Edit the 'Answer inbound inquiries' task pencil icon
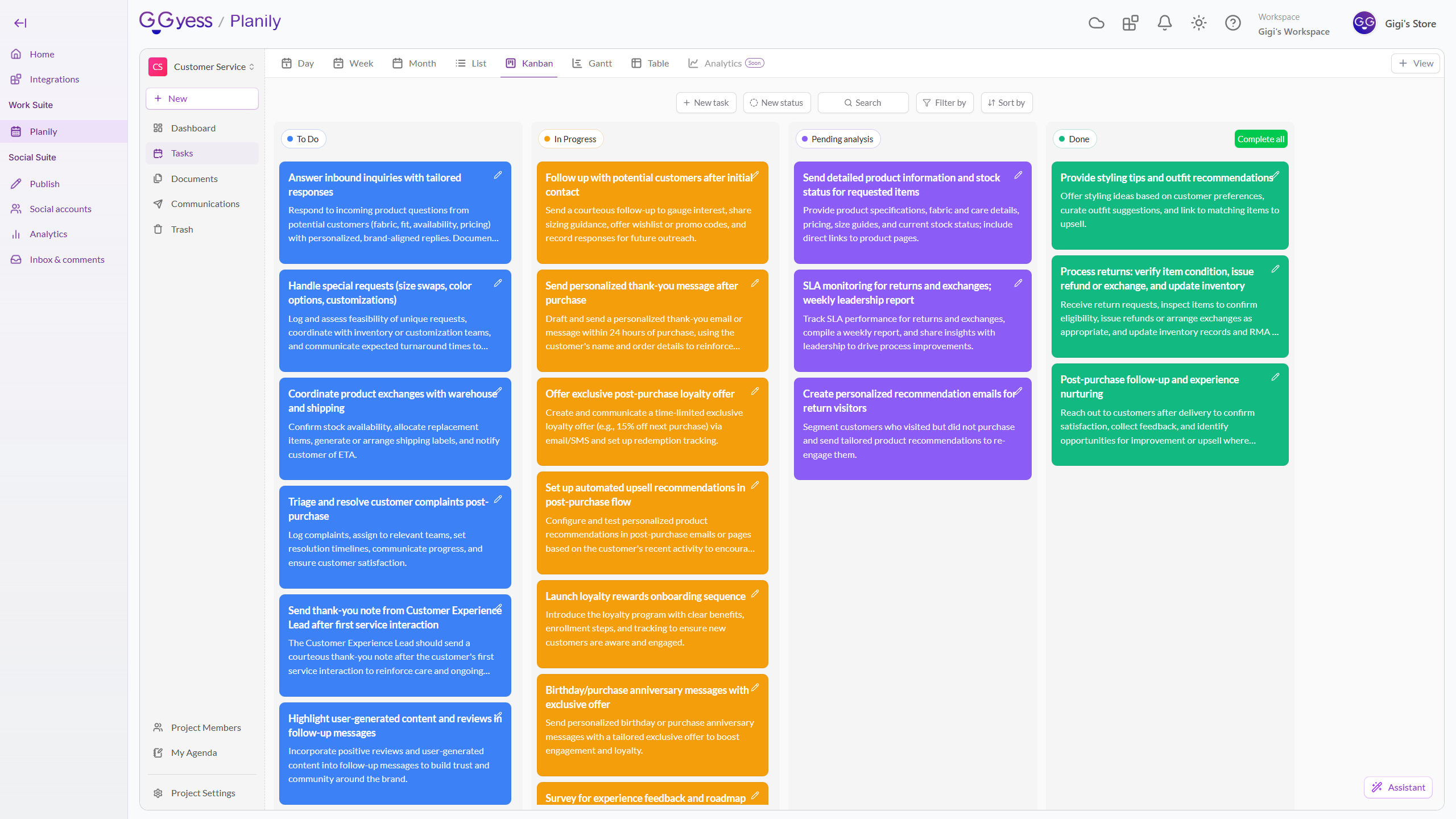 tap(498, 175)
